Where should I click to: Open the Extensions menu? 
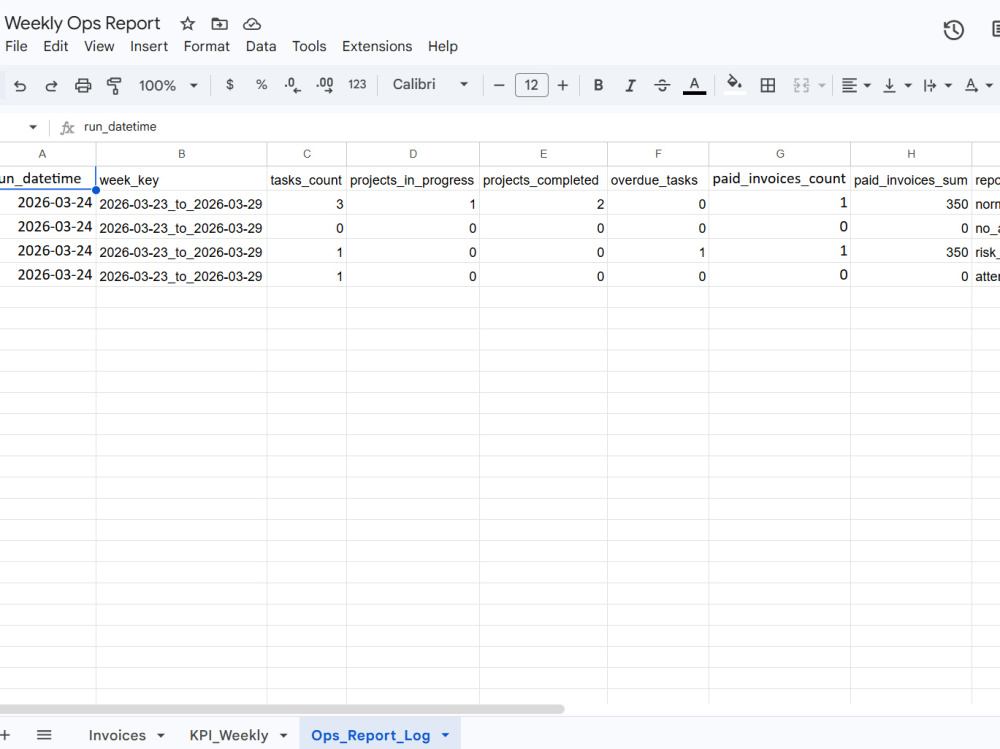[x=377, y=47]
